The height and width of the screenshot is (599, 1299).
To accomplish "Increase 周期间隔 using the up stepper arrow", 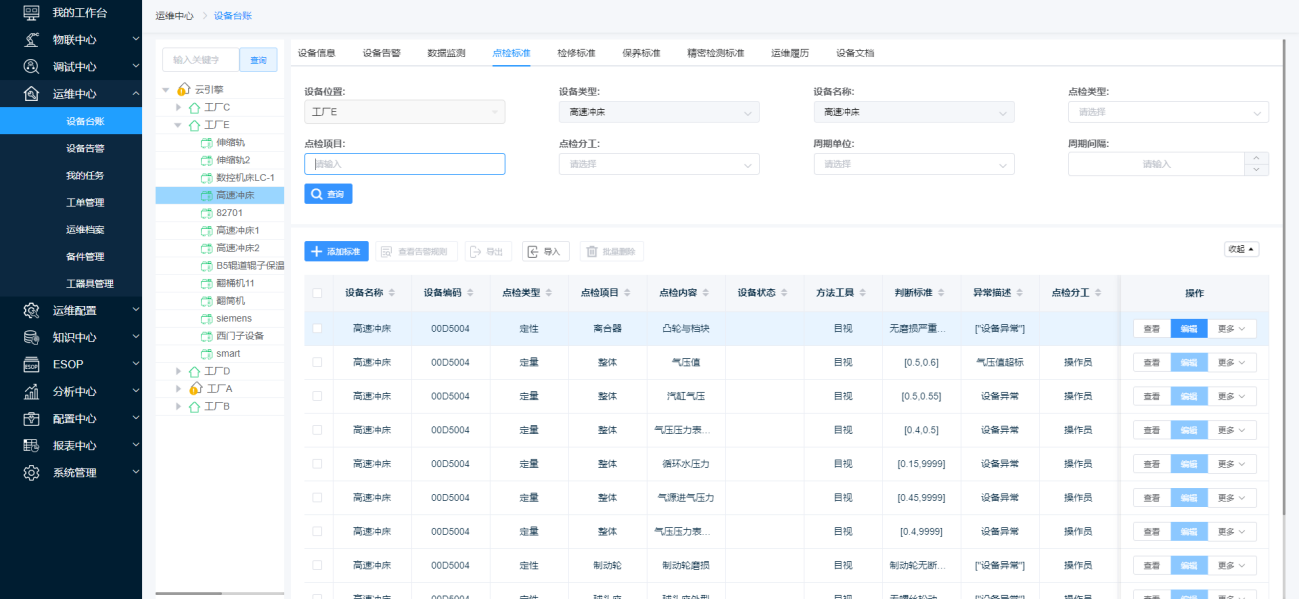I will click(1256, 158).
